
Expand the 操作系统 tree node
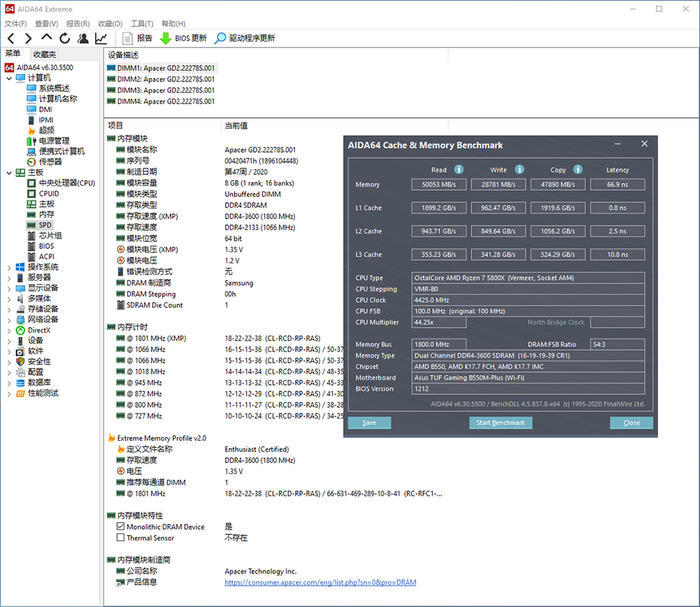9,267
